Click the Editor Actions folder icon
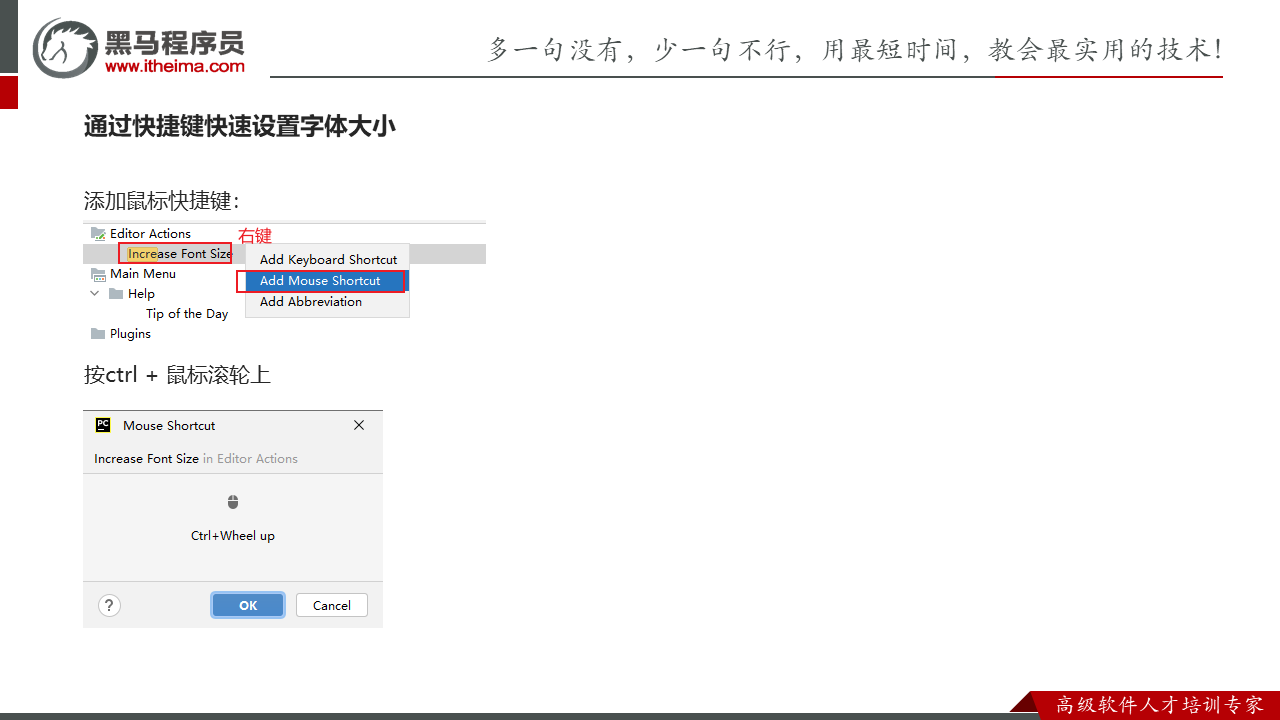The image size is (1280, 720). coord(98,234)
